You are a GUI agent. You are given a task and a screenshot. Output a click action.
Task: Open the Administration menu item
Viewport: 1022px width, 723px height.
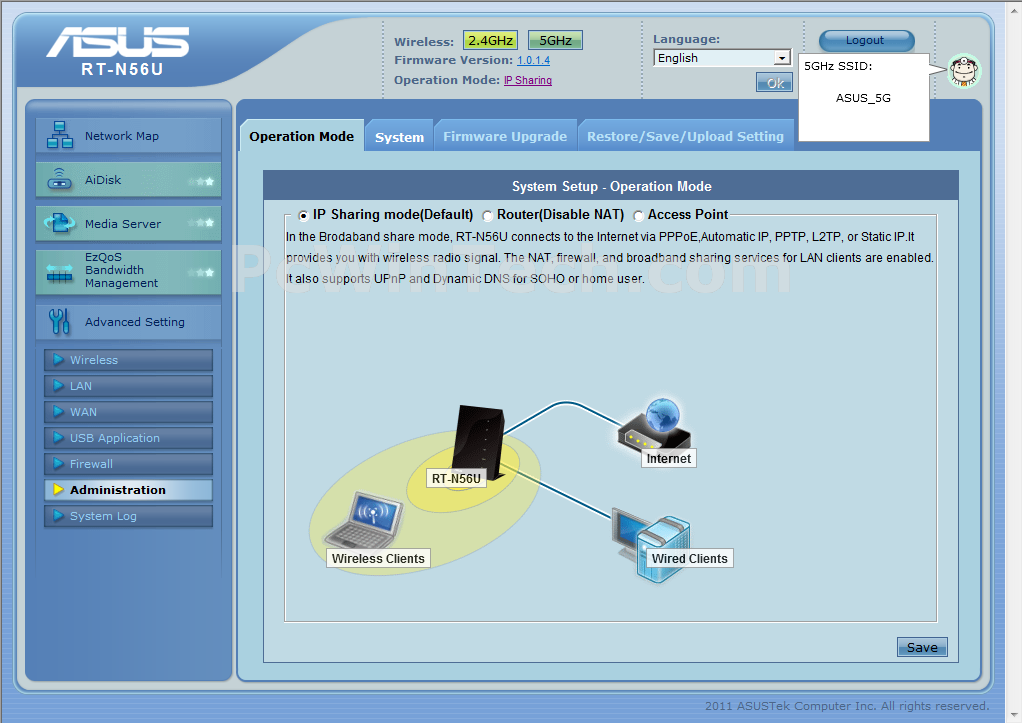click(x=128, y=490)
